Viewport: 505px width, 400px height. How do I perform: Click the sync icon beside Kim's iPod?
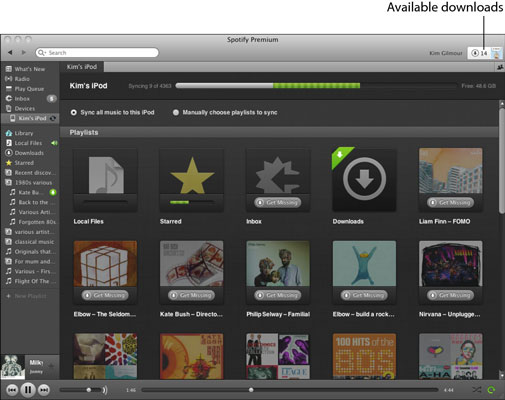coord(53,118)
